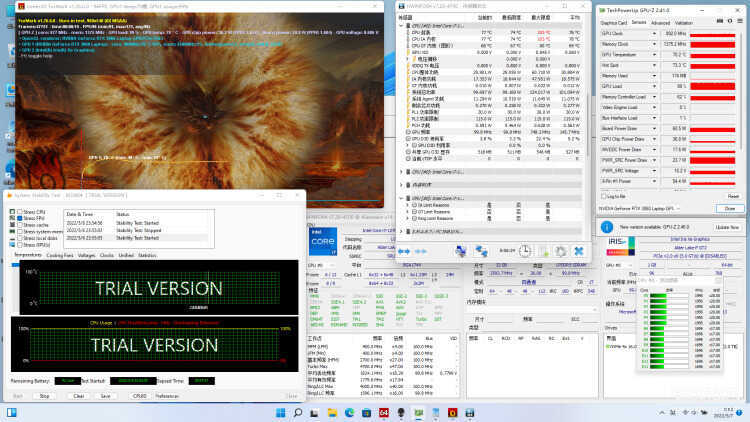Click HWiNFO expand arrows icon
The image size is (750, 422).
tap(404, 251)
